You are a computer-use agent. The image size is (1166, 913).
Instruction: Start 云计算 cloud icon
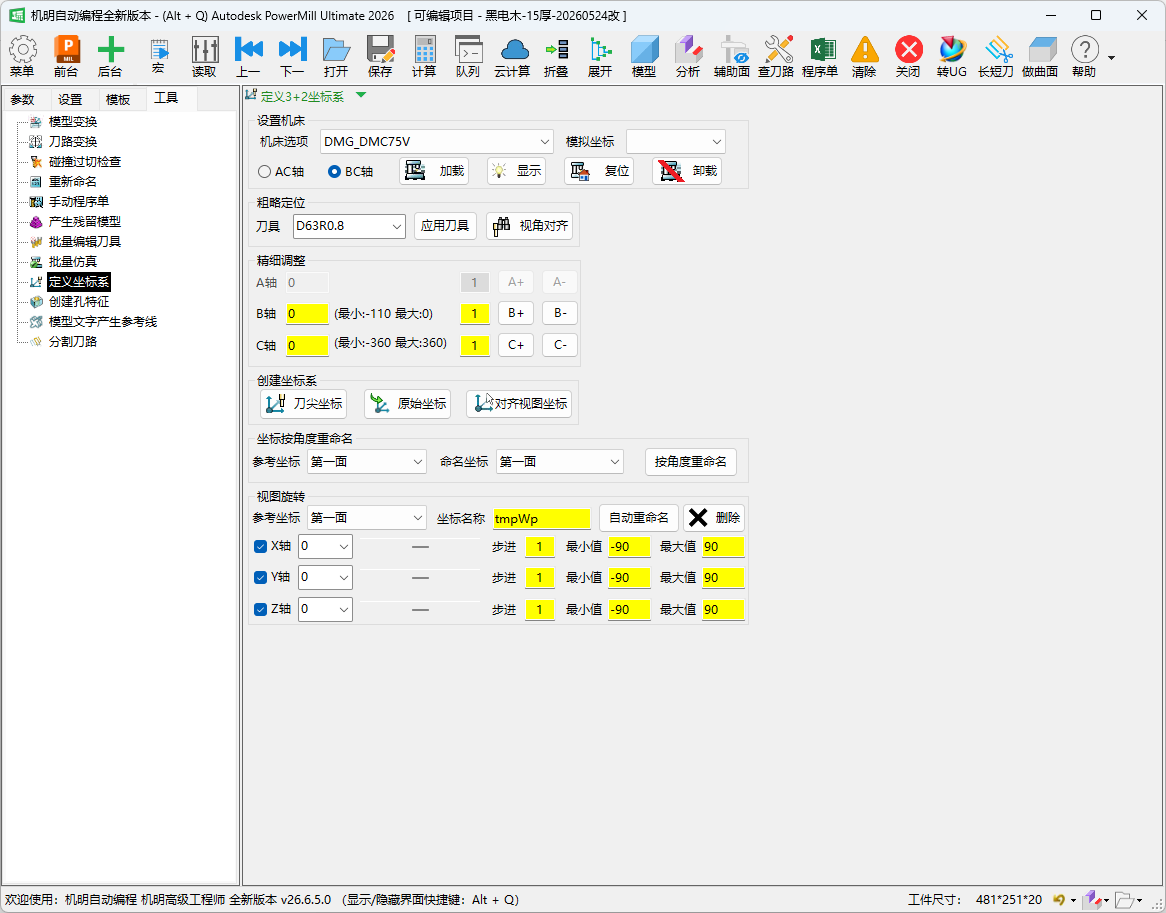[512, 57]
